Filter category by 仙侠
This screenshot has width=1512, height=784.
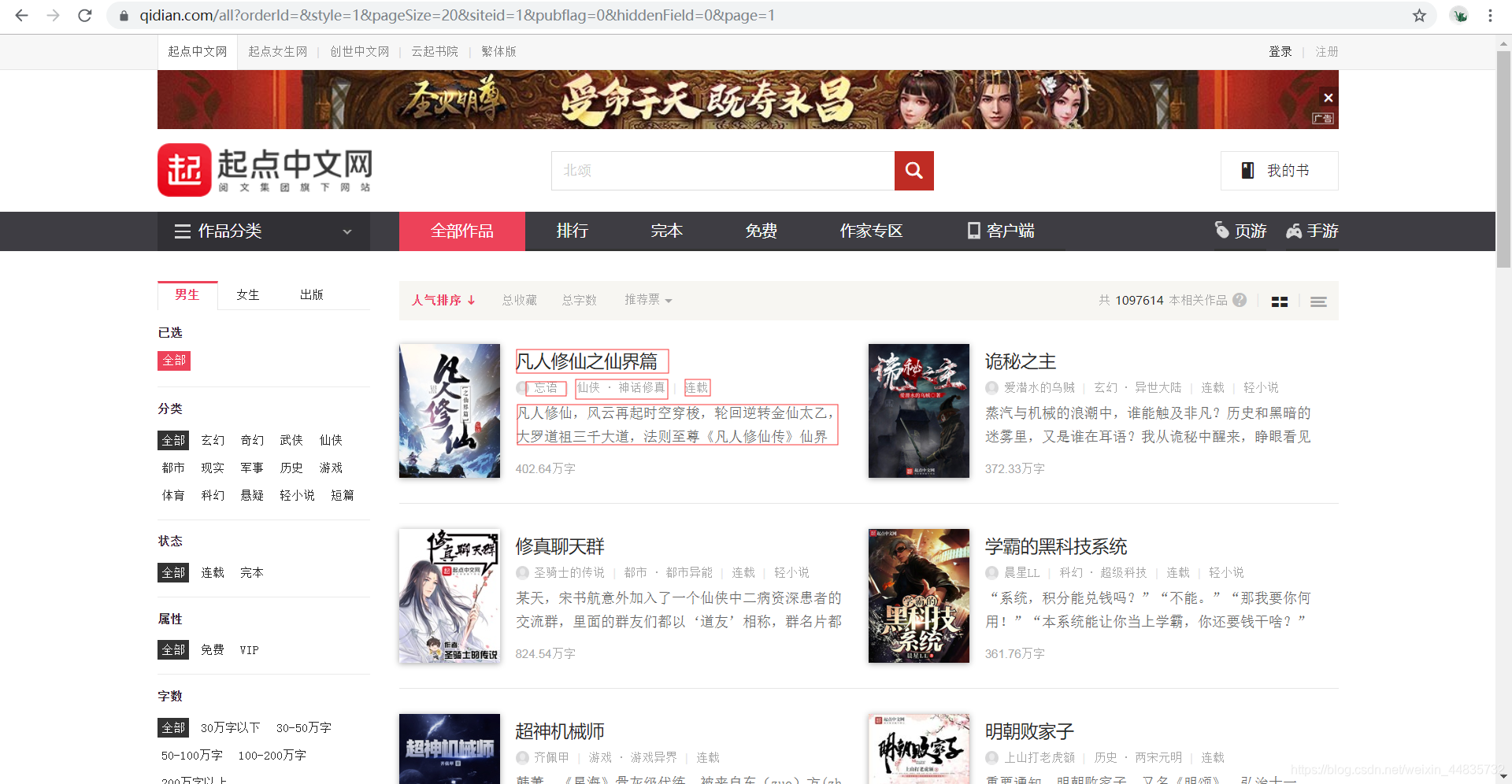(x=331, y=440)
